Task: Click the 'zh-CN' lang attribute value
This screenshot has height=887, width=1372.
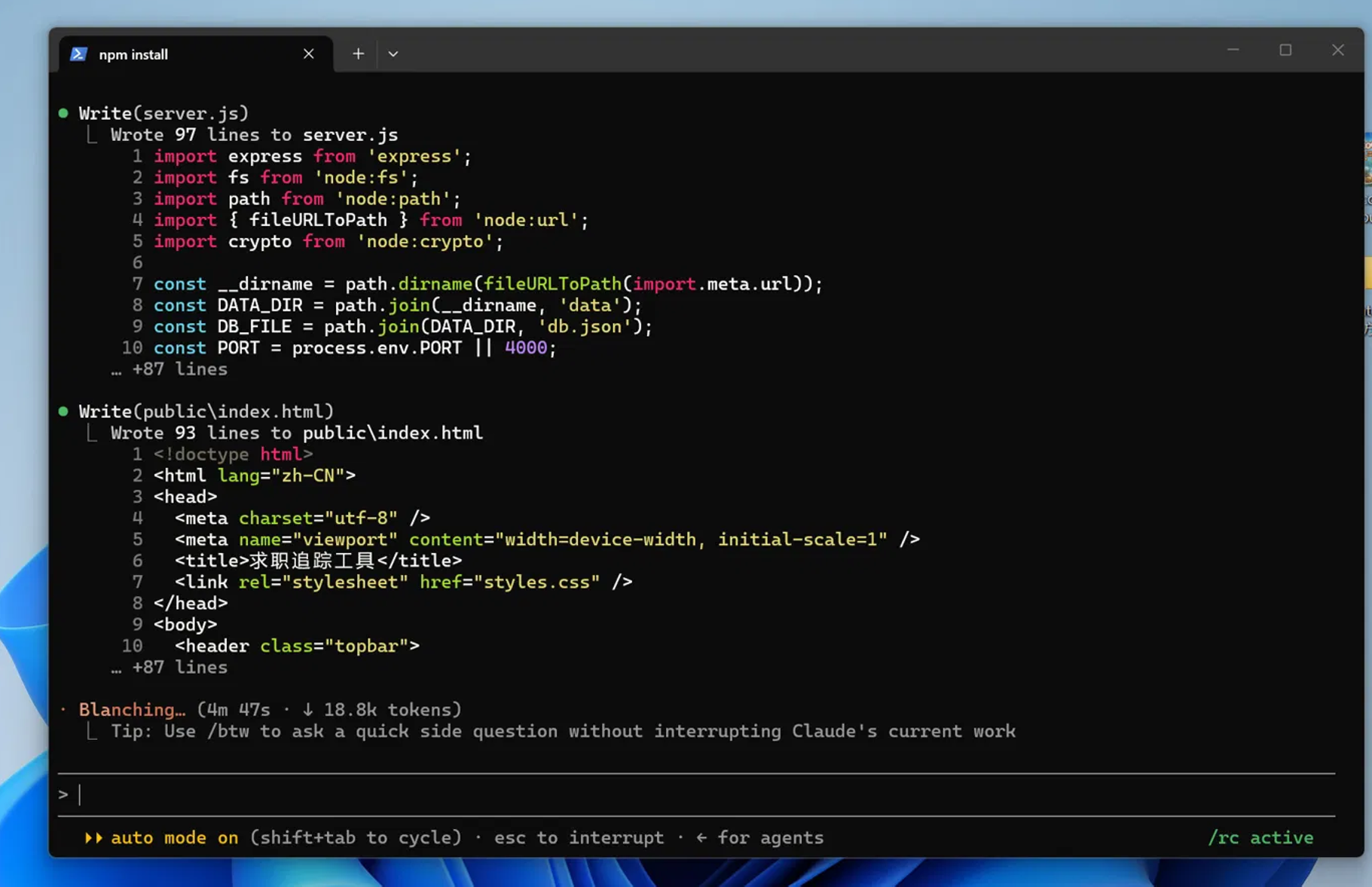Action: coord(307,476)
